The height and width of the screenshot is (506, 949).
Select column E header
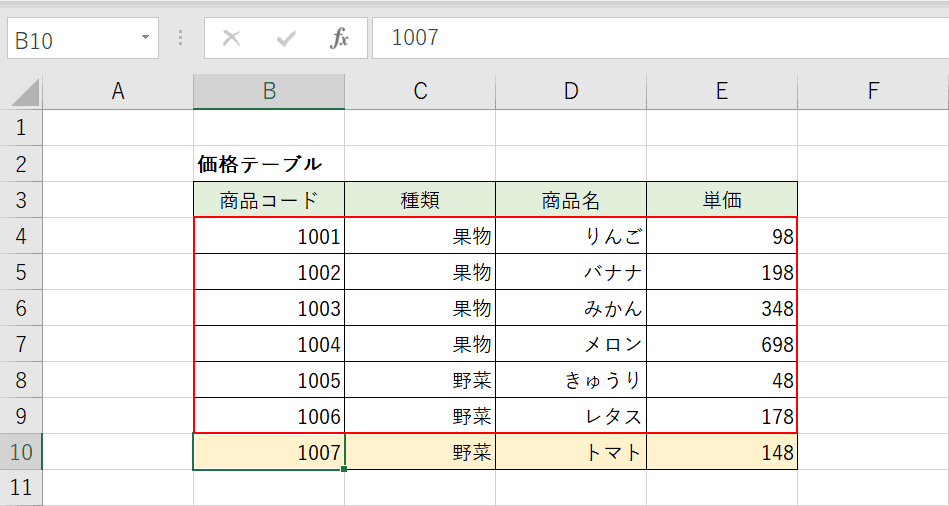point(721,91)
